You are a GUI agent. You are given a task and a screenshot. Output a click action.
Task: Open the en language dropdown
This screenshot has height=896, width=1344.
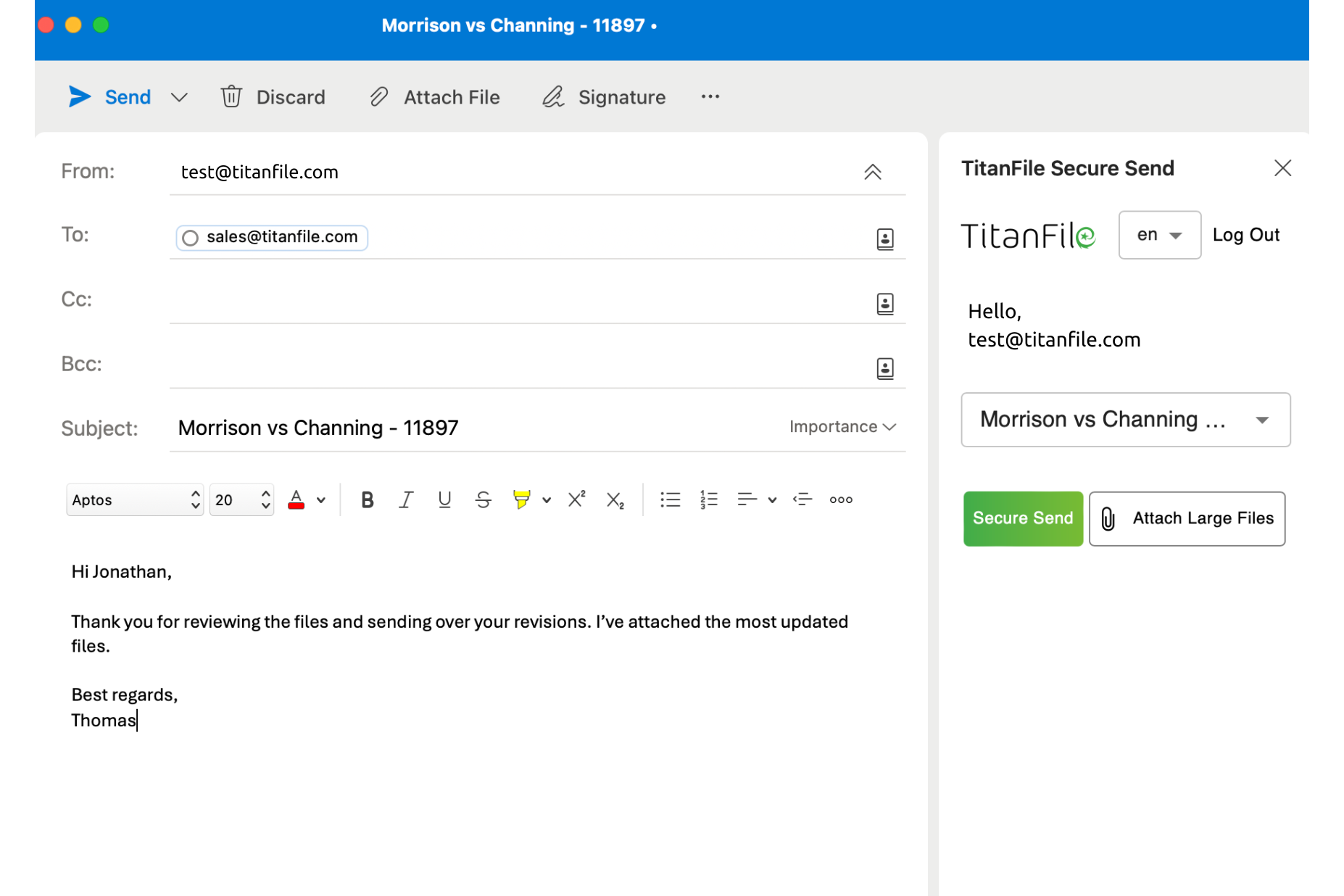click(1160, 235)
